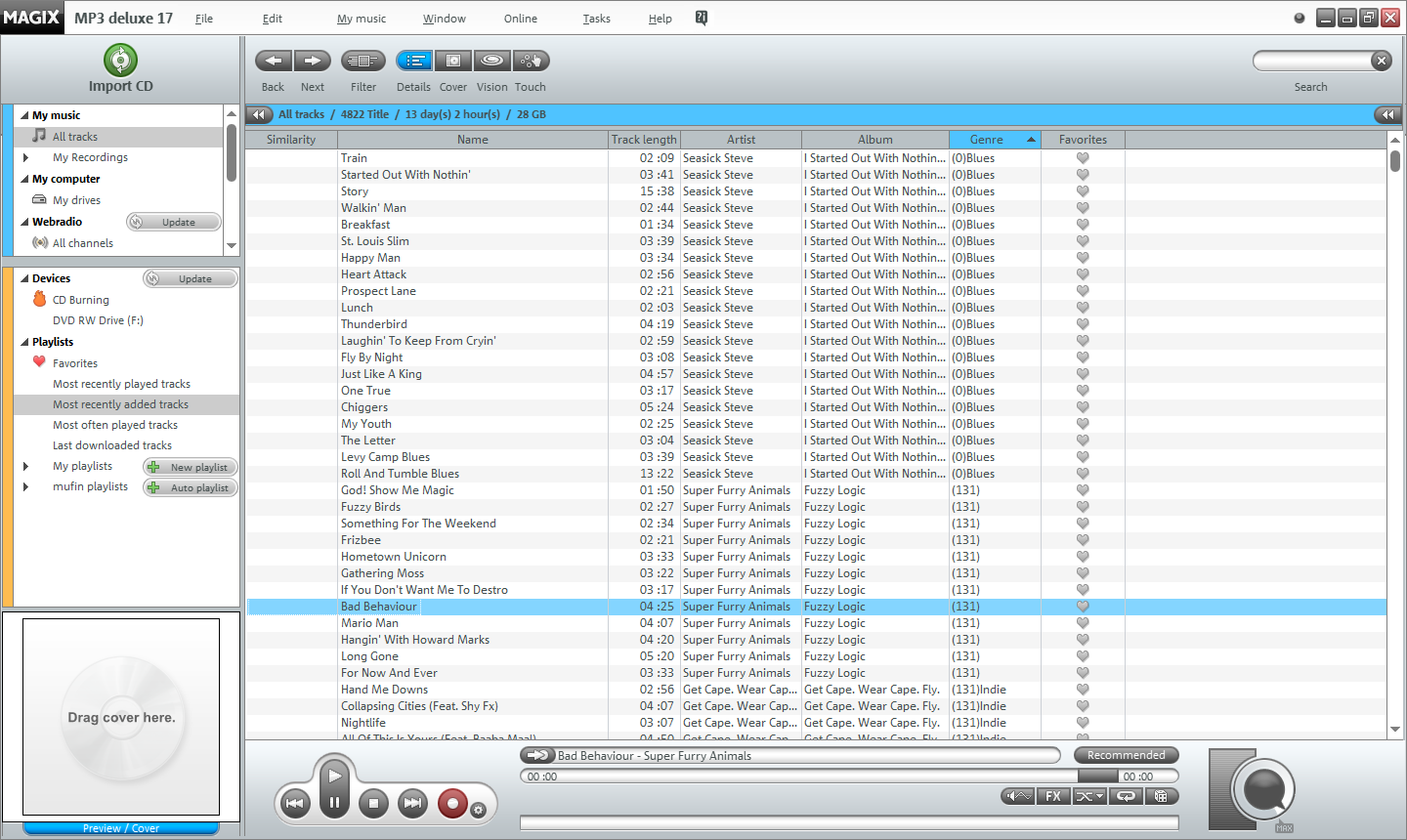
Task: Collapse the Devices section
Action: click(24, 278)
